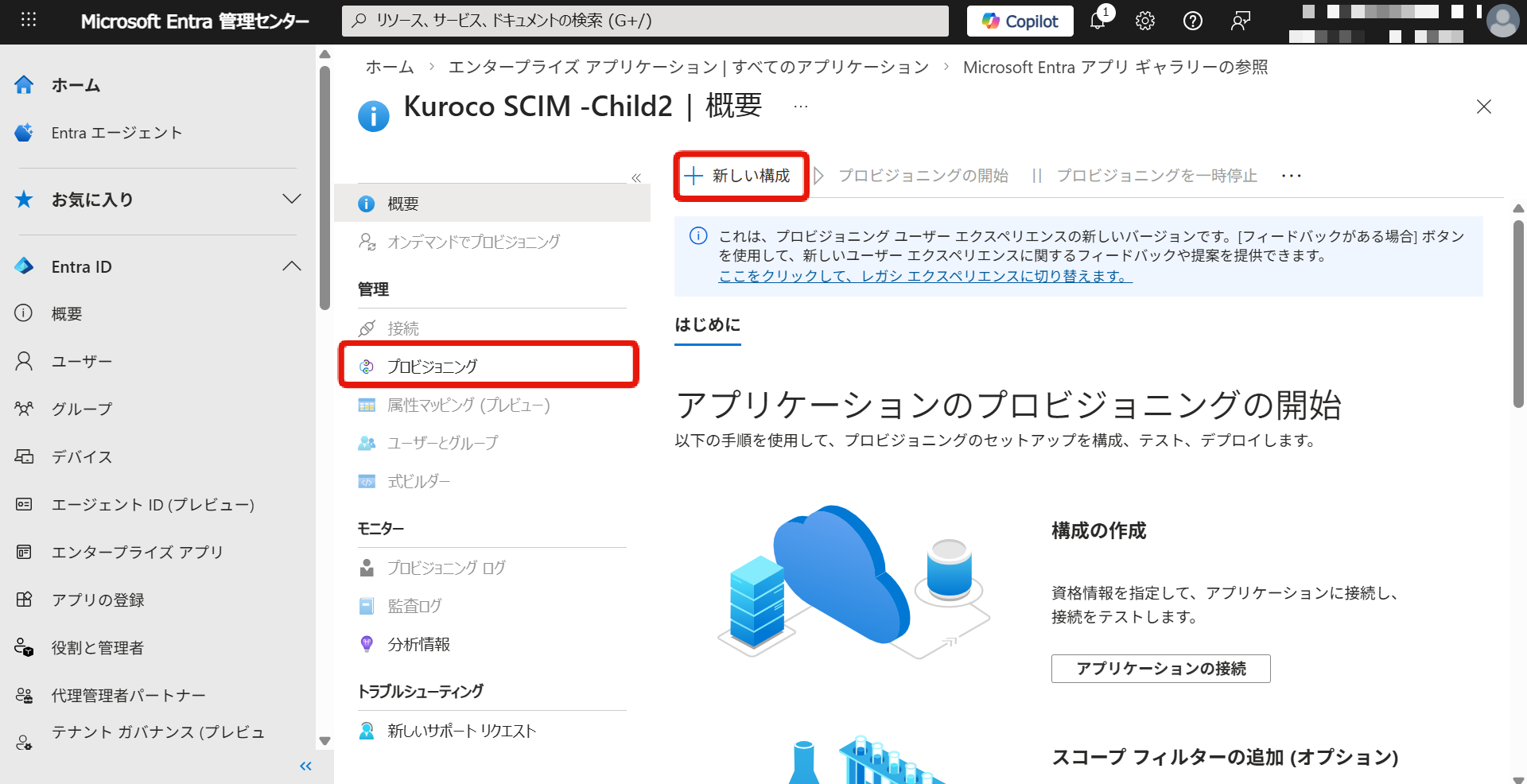This screenshot has width=1527, height=784.
Task: Open the settings gear
Action: [x=1144, y=21]
